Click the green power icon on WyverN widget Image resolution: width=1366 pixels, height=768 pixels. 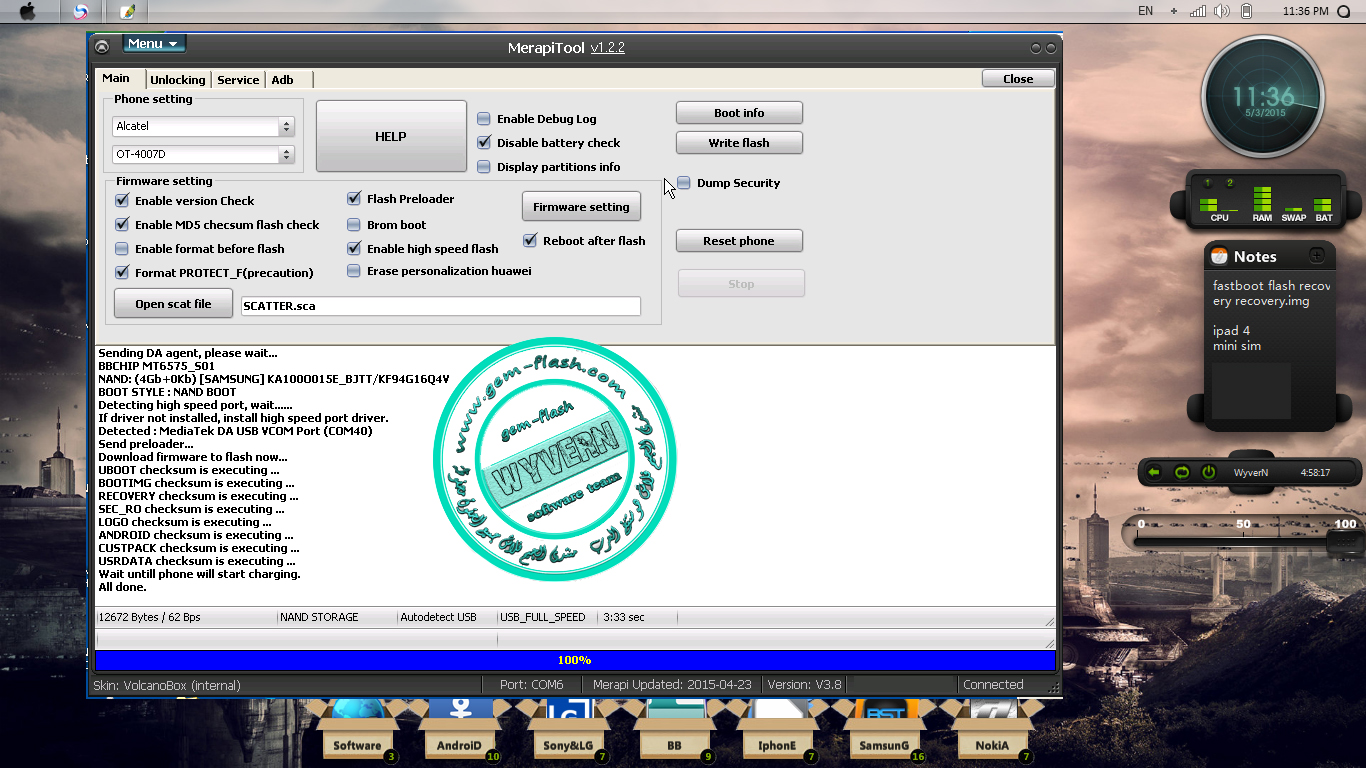(x=1208, y=472)
